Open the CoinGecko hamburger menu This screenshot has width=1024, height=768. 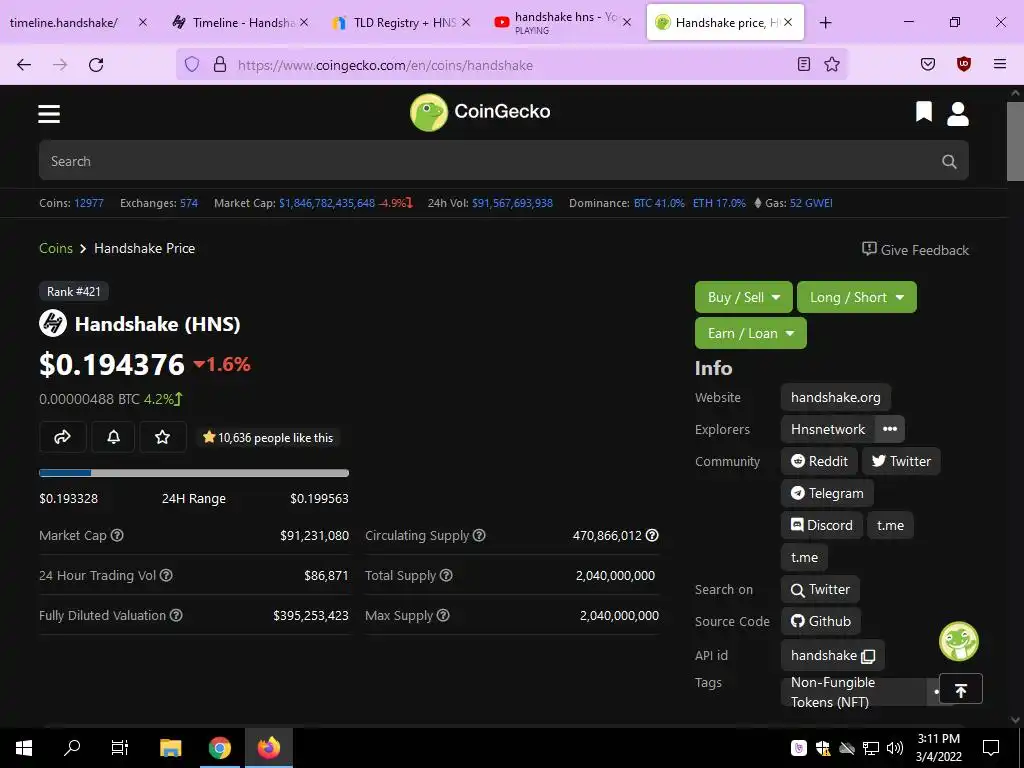[x=49, y=114]
